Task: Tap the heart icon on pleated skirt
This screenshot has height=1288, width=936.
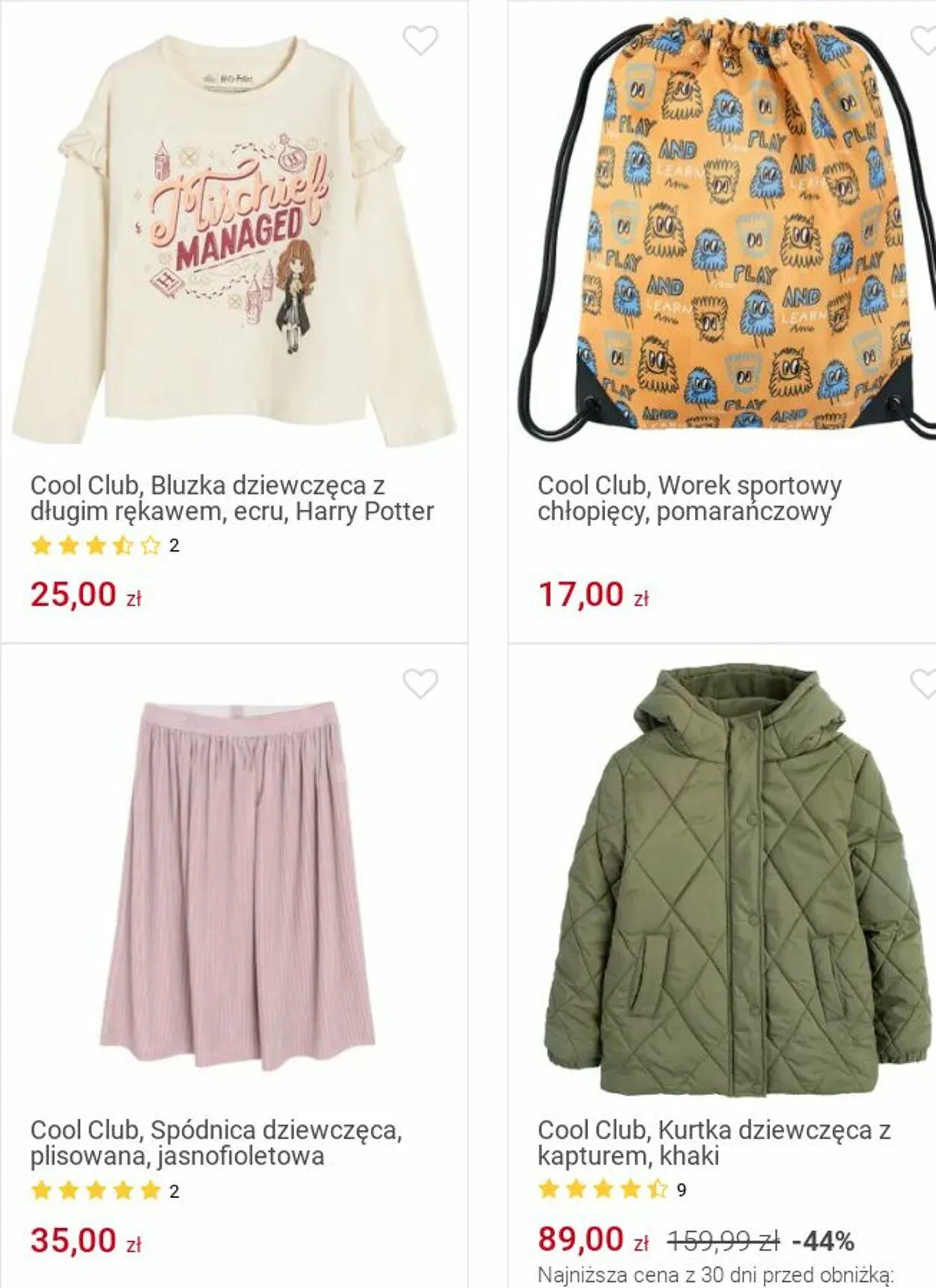Action: coord(420,683)
